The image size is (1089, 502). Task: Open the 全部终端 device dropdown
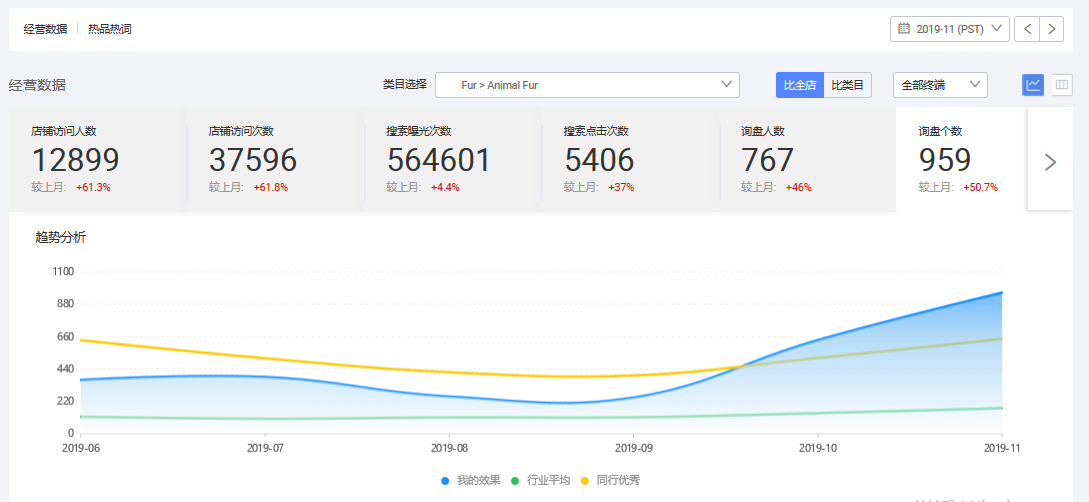tap(940, 85)
